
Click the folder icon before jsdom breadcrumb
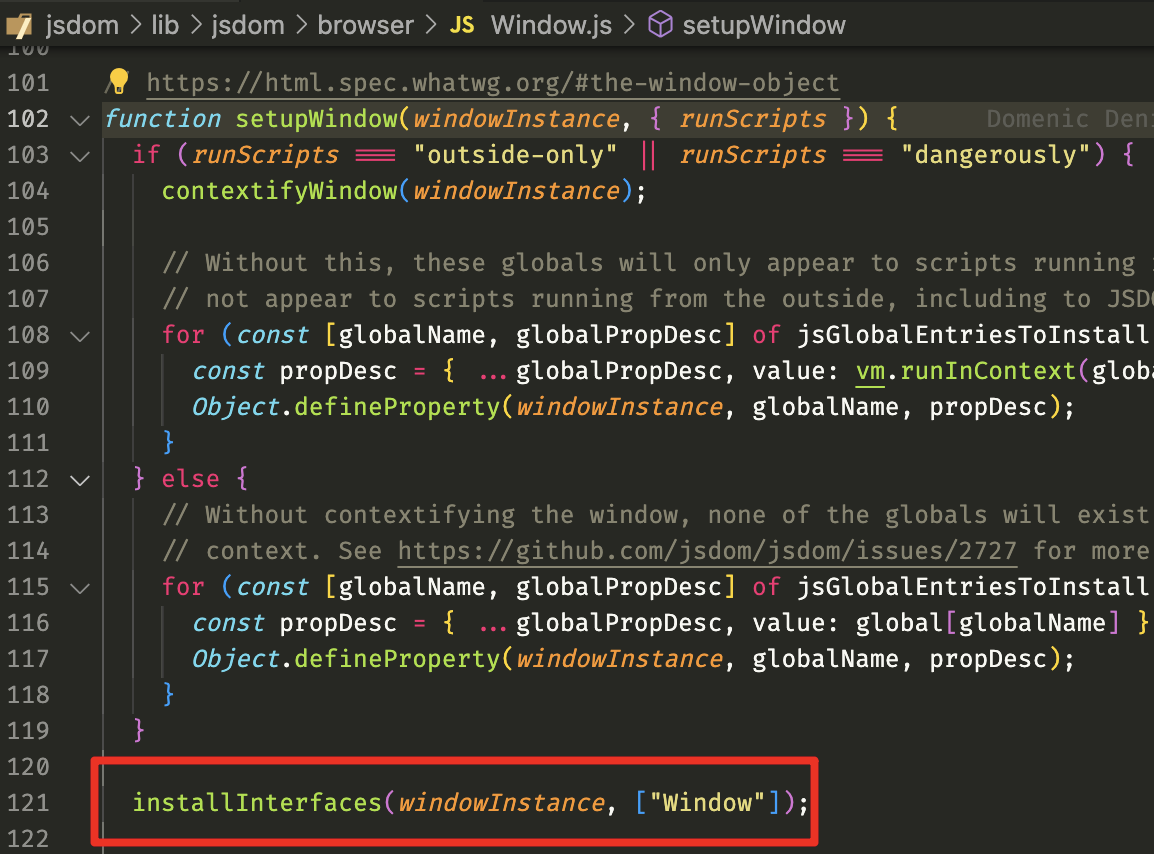pyautogui.click(x=18, y=26)
